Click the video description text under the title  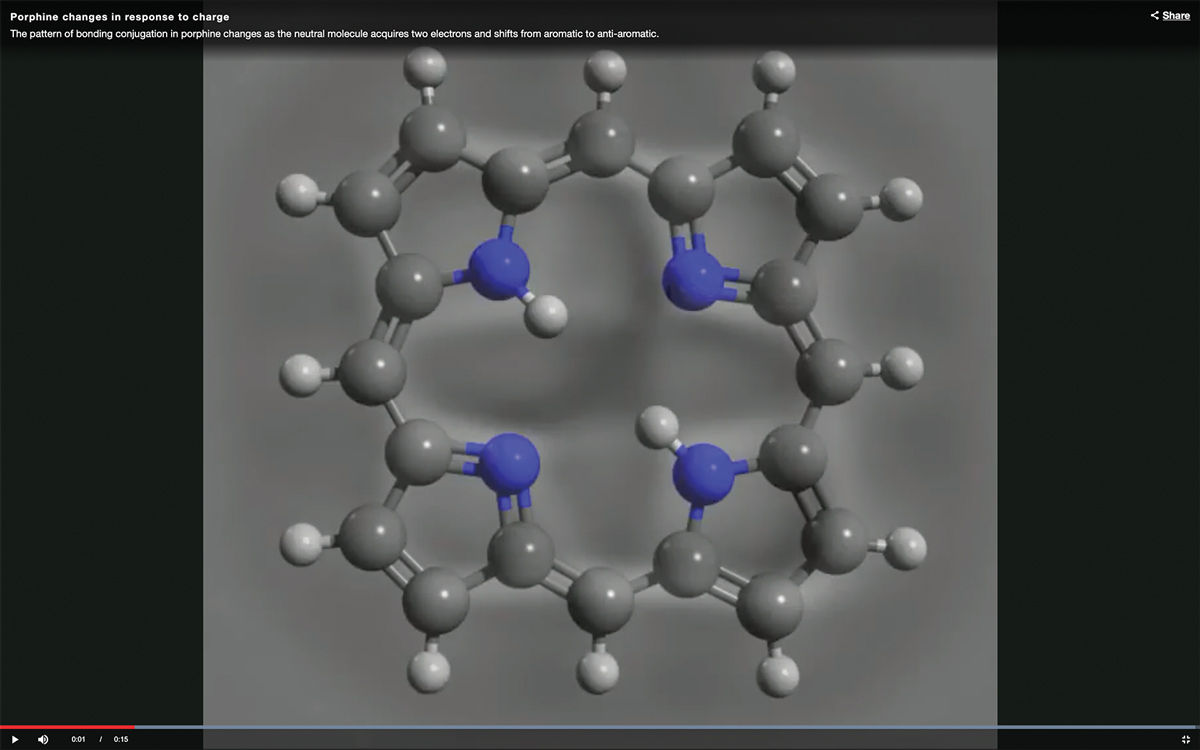pos(334,34)
